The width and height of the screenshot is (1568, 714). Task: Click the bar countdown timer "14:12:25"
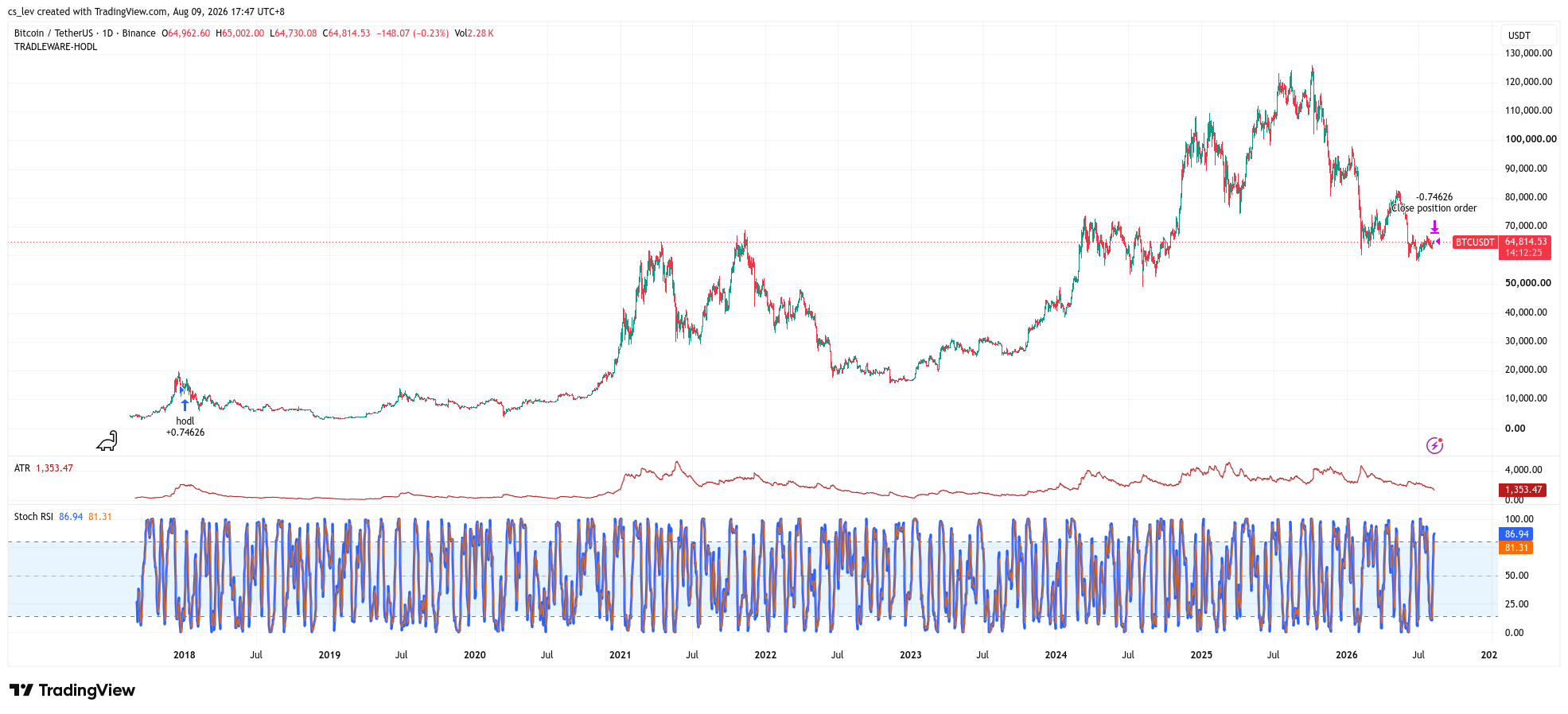pyautogui.click(x=1523, y=253)
